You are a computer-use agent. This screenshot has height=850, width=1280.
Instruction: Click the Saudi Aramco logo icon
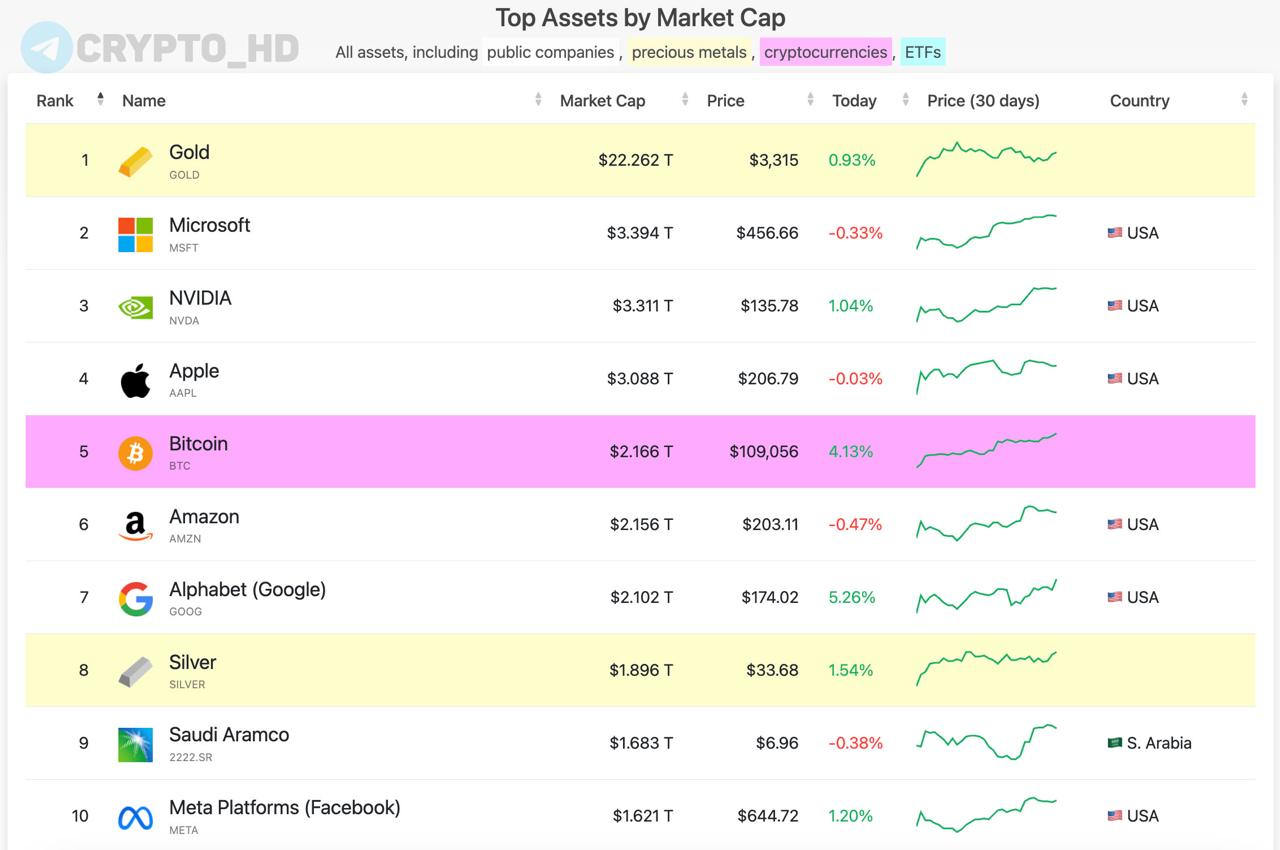pyautogui.click(x=135, y=744)
